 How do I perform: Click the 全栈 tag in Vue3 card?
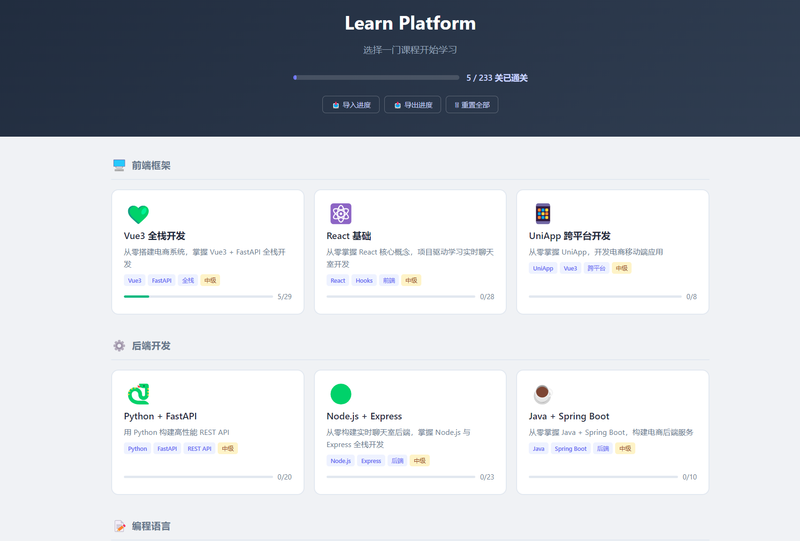pos(188,280)
